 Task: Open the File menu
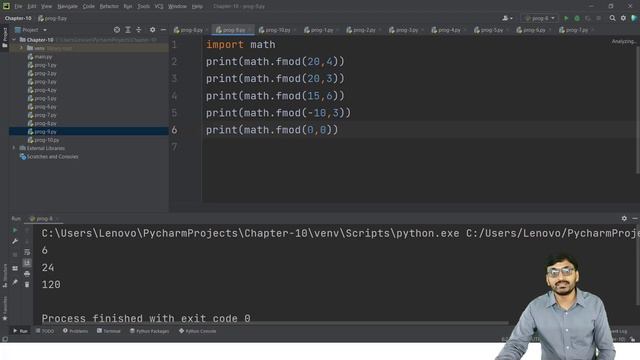point(18,7)
